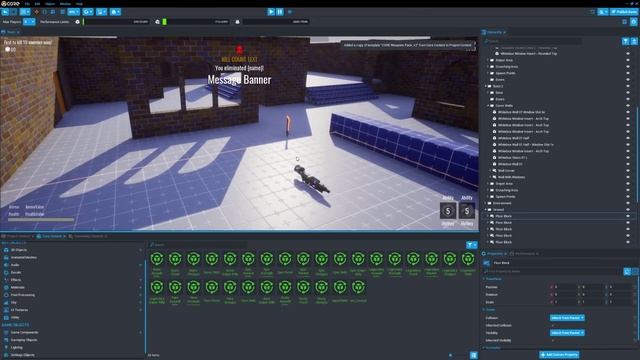640x360 pixels.
Task: Click the first performance limit bar
Action: pos(116,22)
